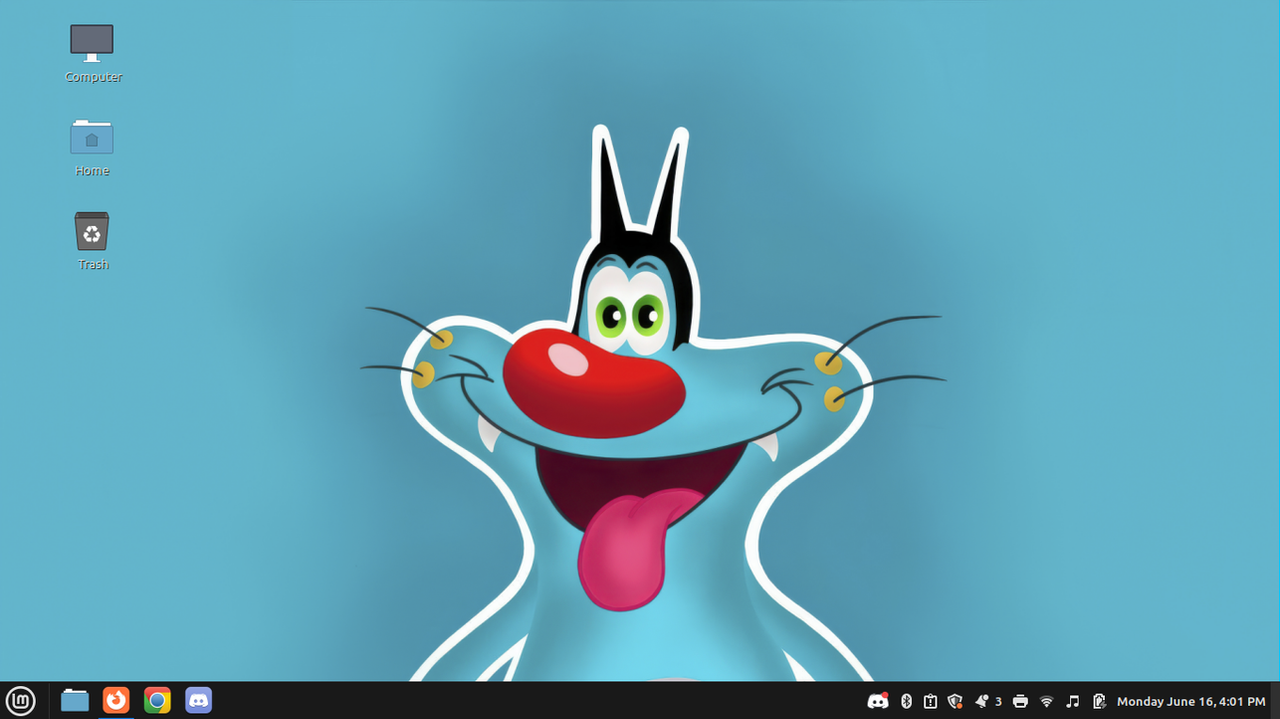Click the clipboard warning tray icon
This screenshot has height=719, width=1280.
(930, 701)
